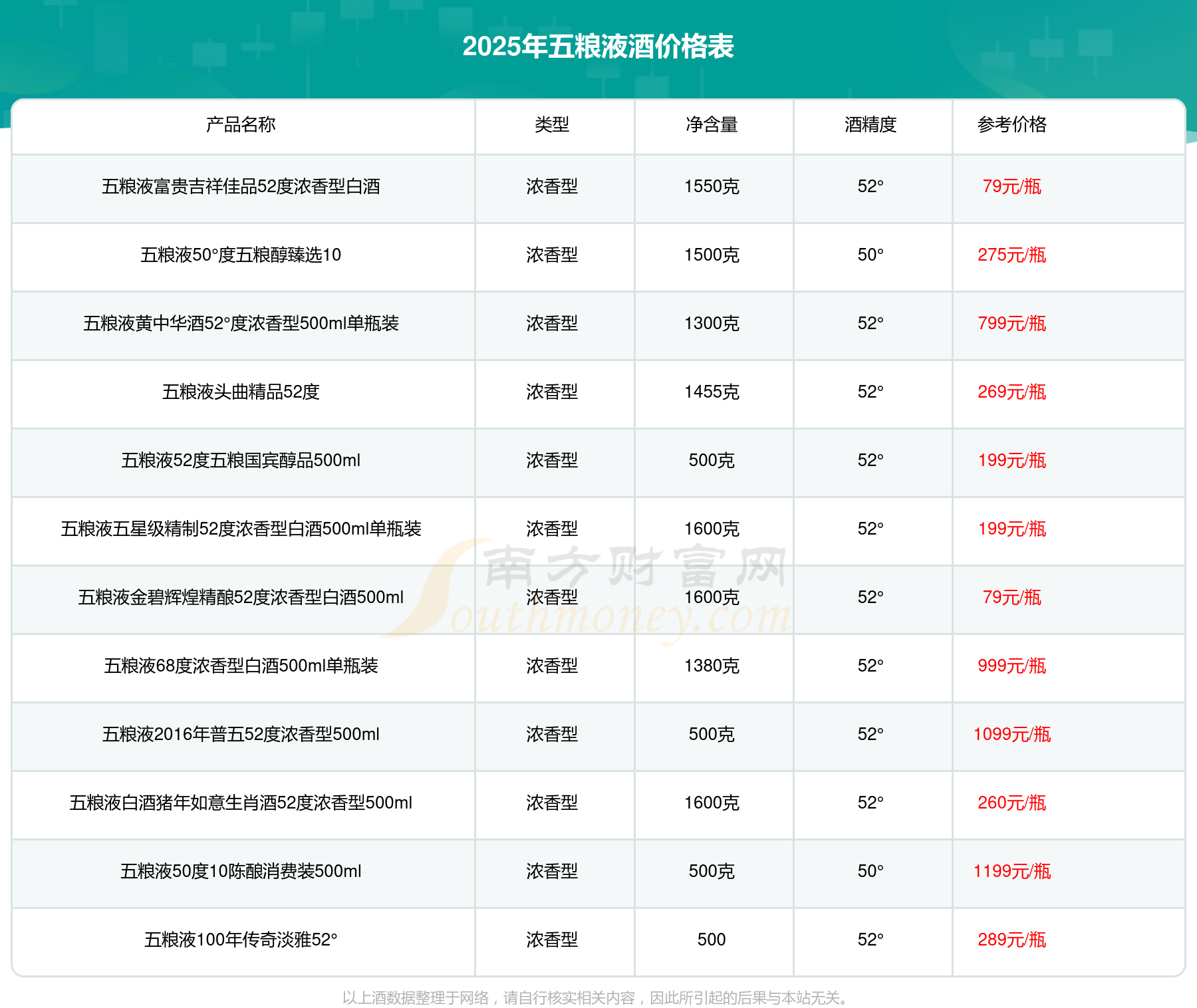Select the 269元/瓶 price

coord(1012,392)
